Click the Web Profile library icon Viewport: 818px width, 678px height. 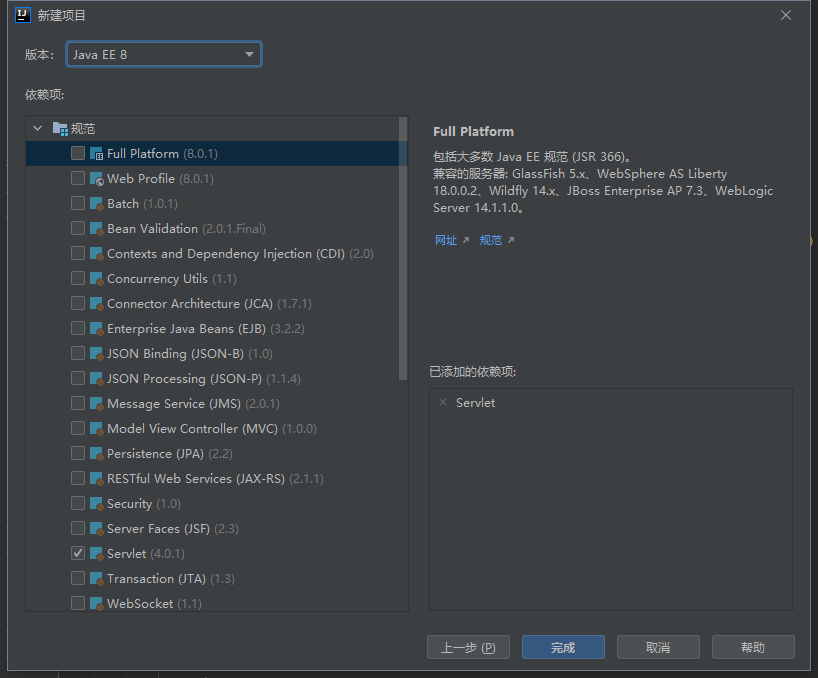[x=96, y=178]
